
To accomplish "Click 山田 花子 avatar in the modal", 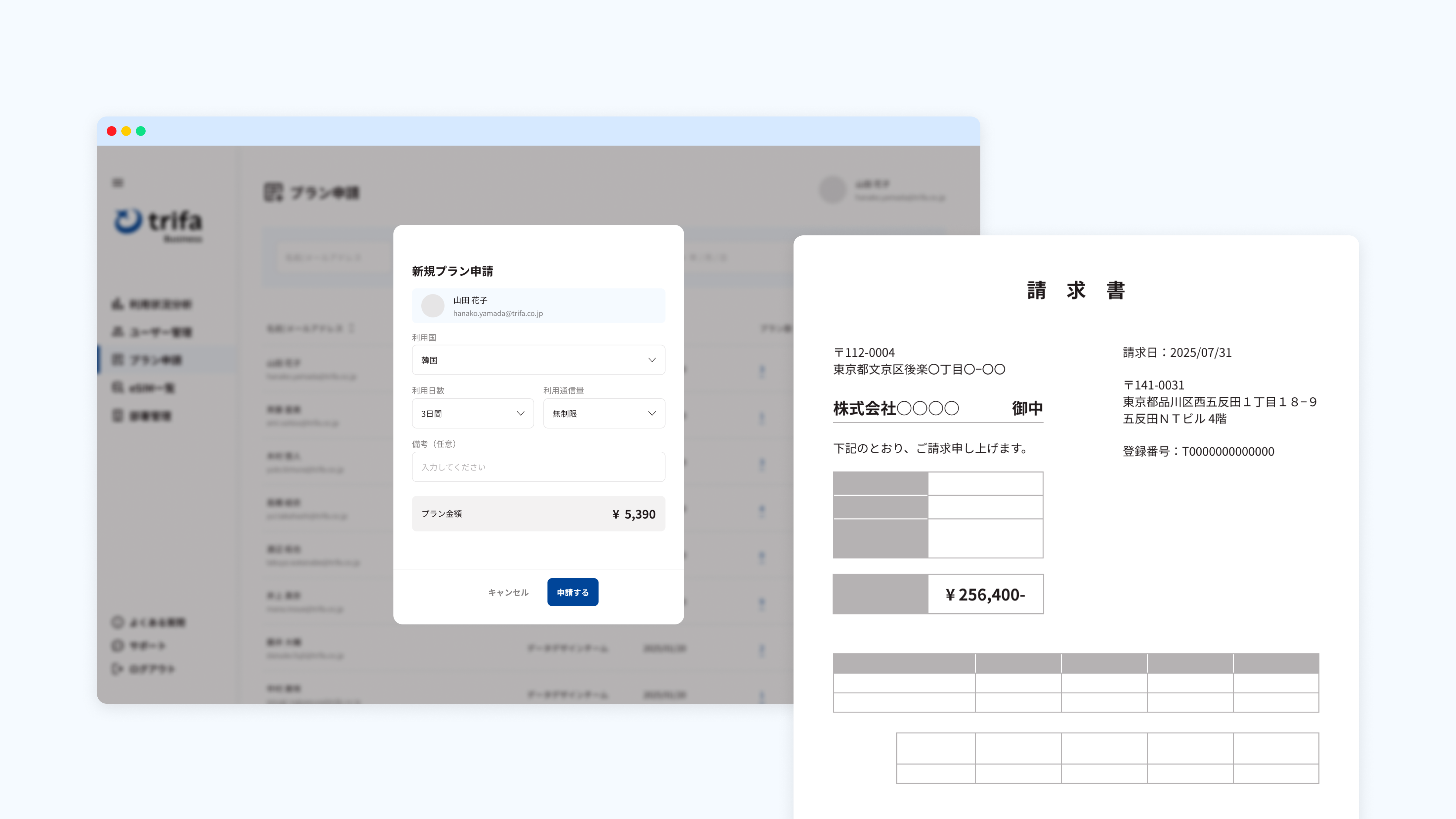I will pos(433,306).
